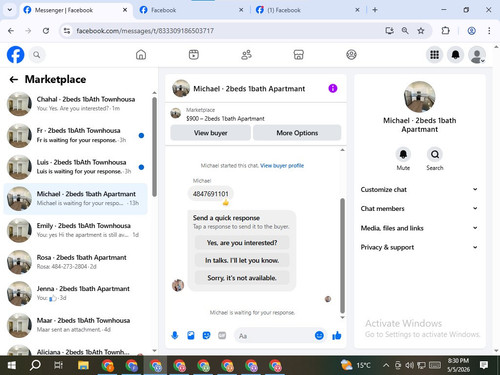Screen dimensions: 500x375
Task: Click Michael's listing thumbnail in chat header
Action: click(x=181, y=88)
